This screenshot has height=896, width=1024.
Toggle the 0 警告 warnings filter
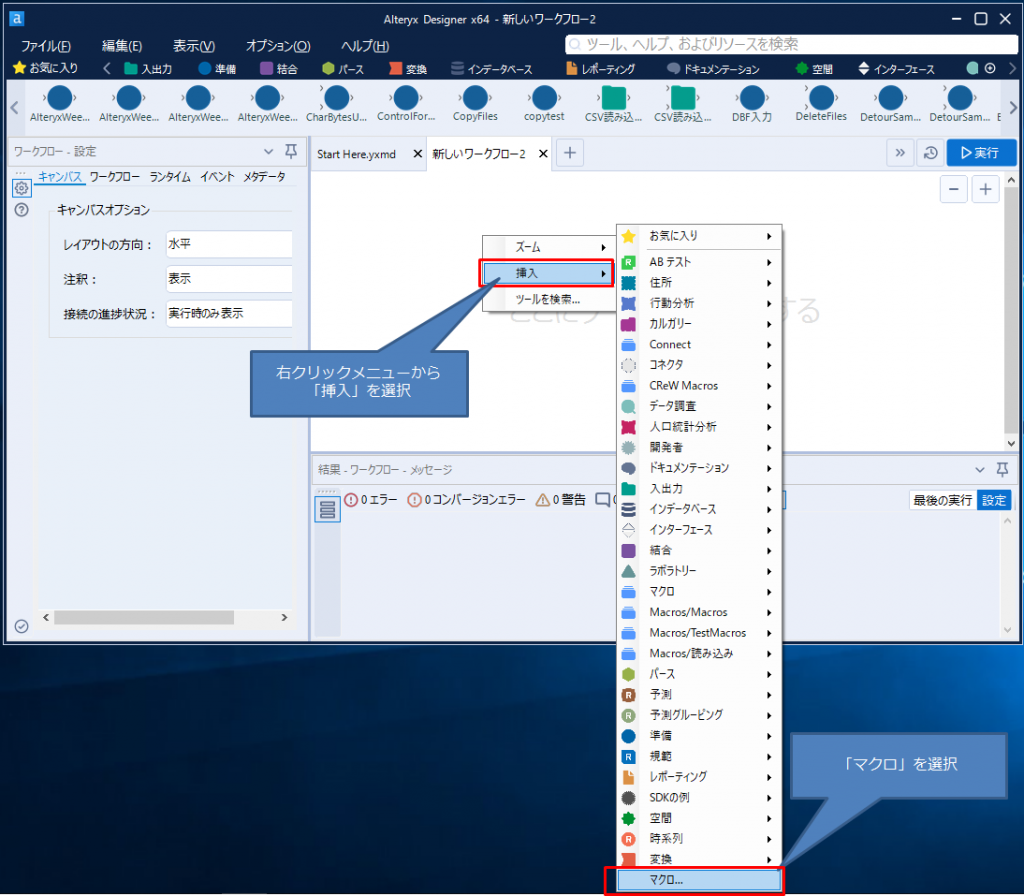[561, 500]
